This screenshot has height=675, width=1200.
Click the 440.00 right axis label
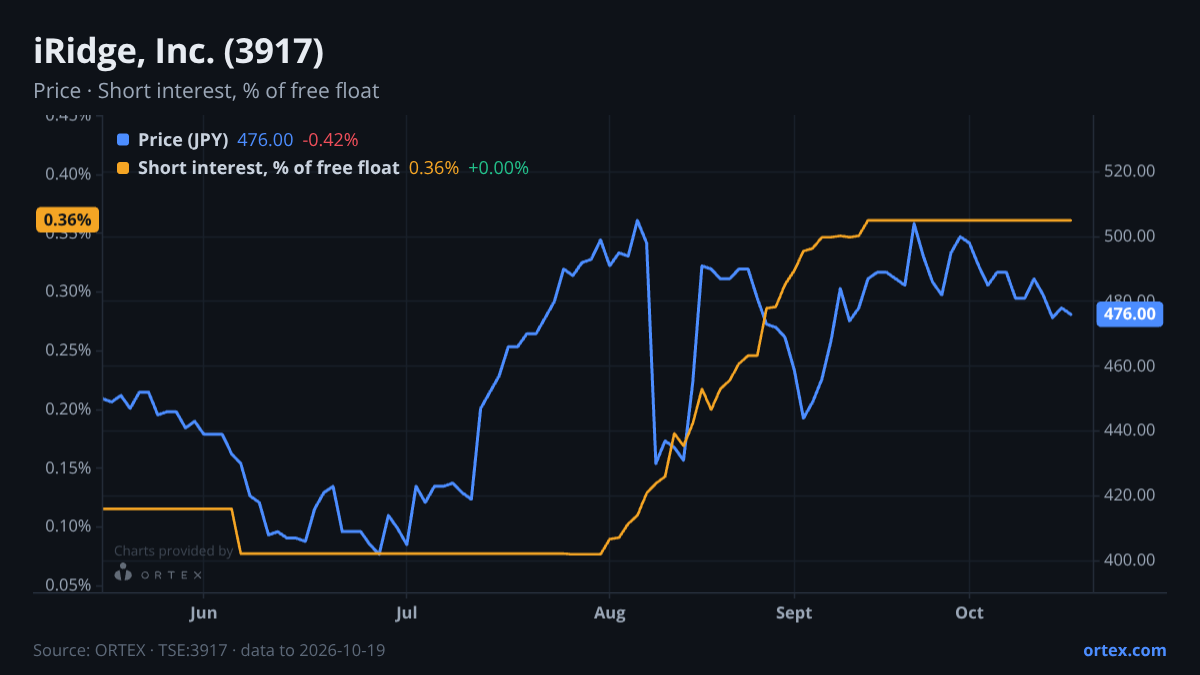(x=1130, y=430)
